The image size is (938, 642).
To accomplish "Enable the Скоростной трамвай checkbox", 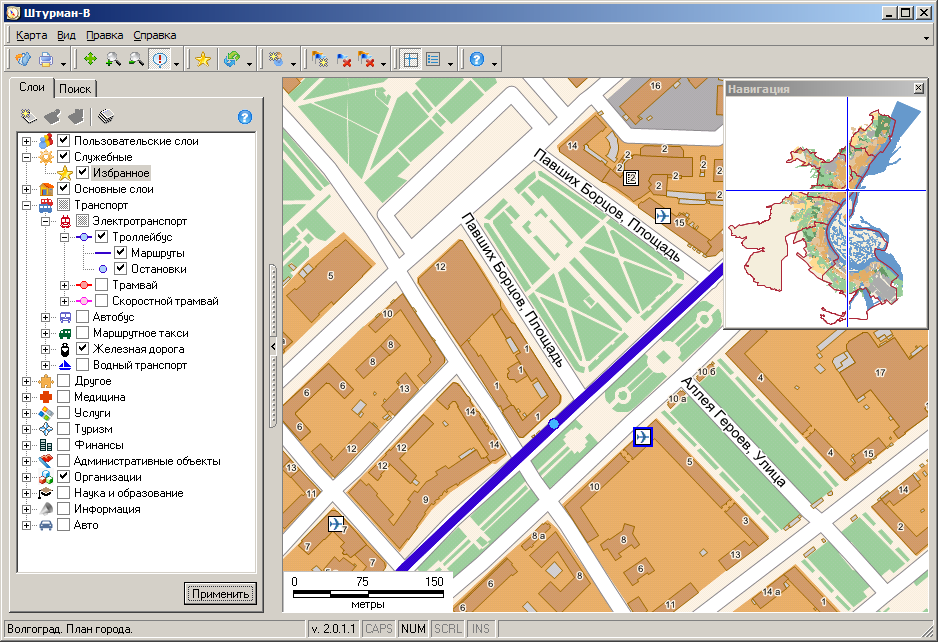I will 102,300.
